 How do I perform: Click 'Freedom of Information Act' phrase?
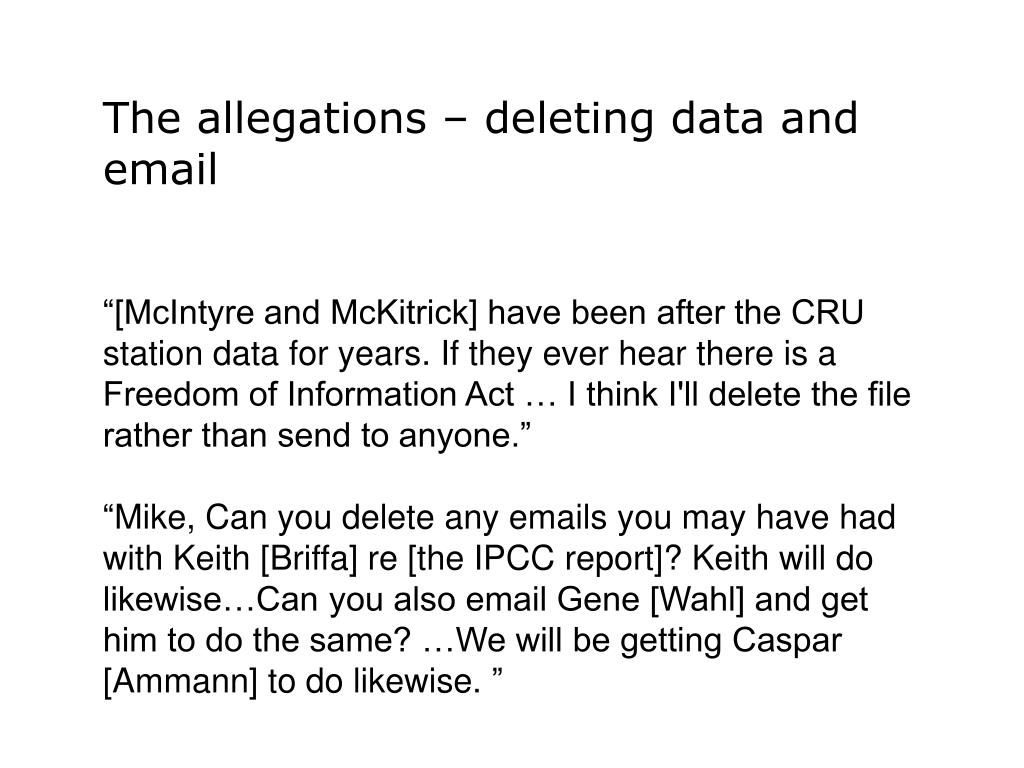[308, 394]
